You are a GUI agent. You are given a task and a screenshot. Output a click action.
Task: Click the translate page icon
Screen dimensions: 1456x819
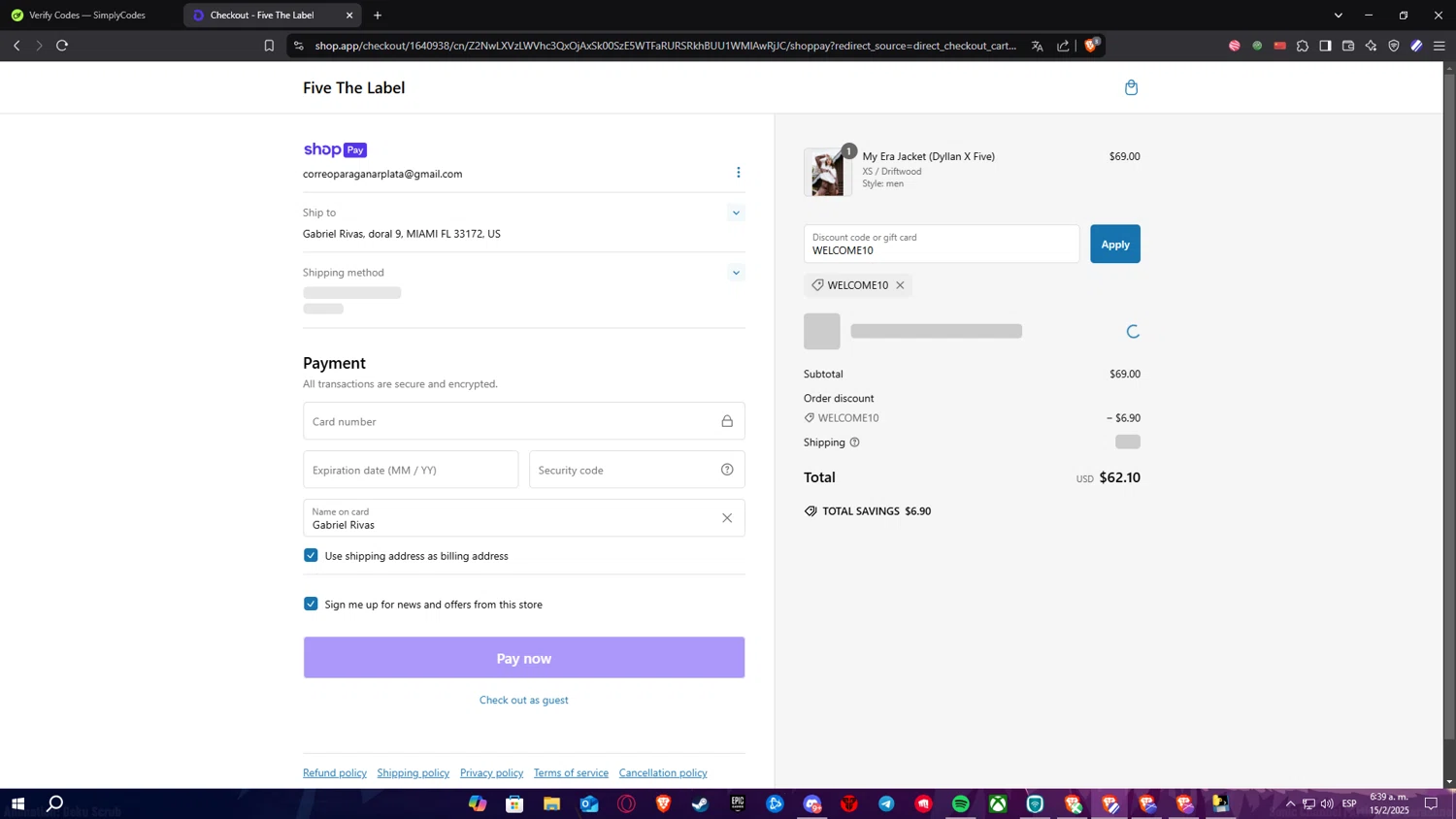[x=1037, y=46]
